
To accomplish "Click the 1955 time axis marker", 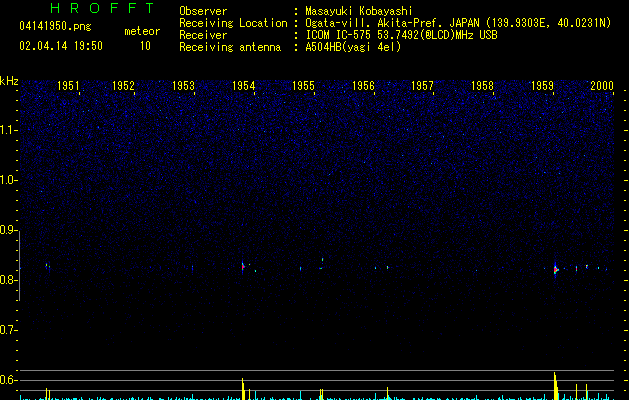I will point(303,86).
